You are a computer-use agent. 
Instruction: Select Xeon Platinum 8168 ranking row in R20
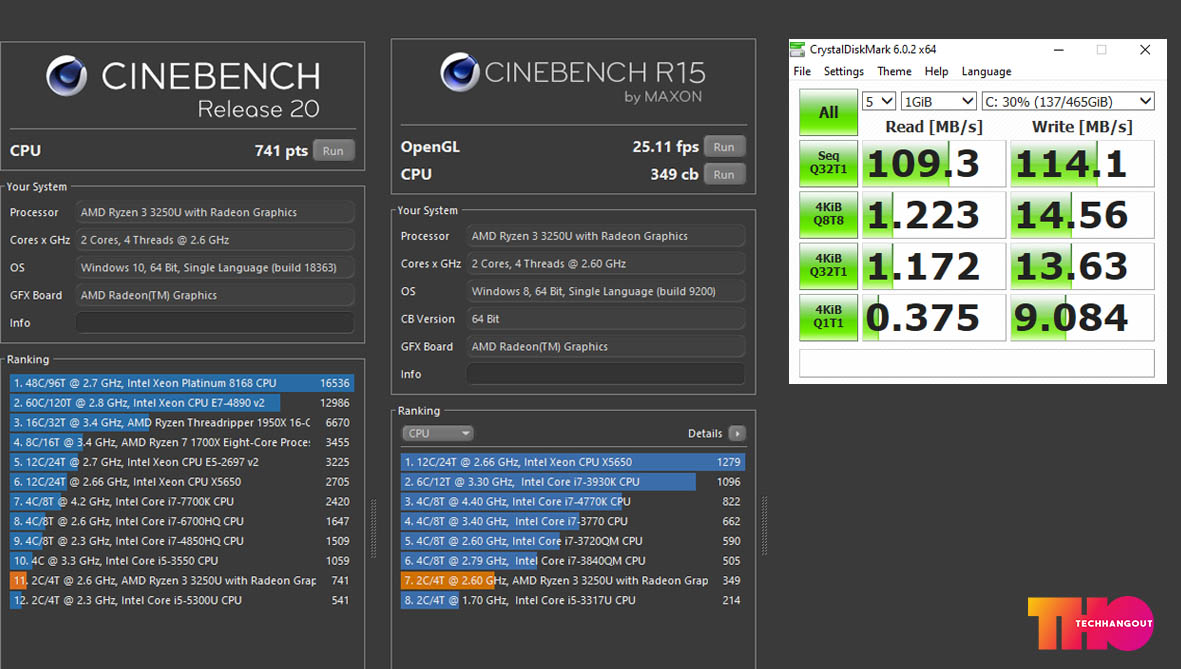[x=182, y=383]
